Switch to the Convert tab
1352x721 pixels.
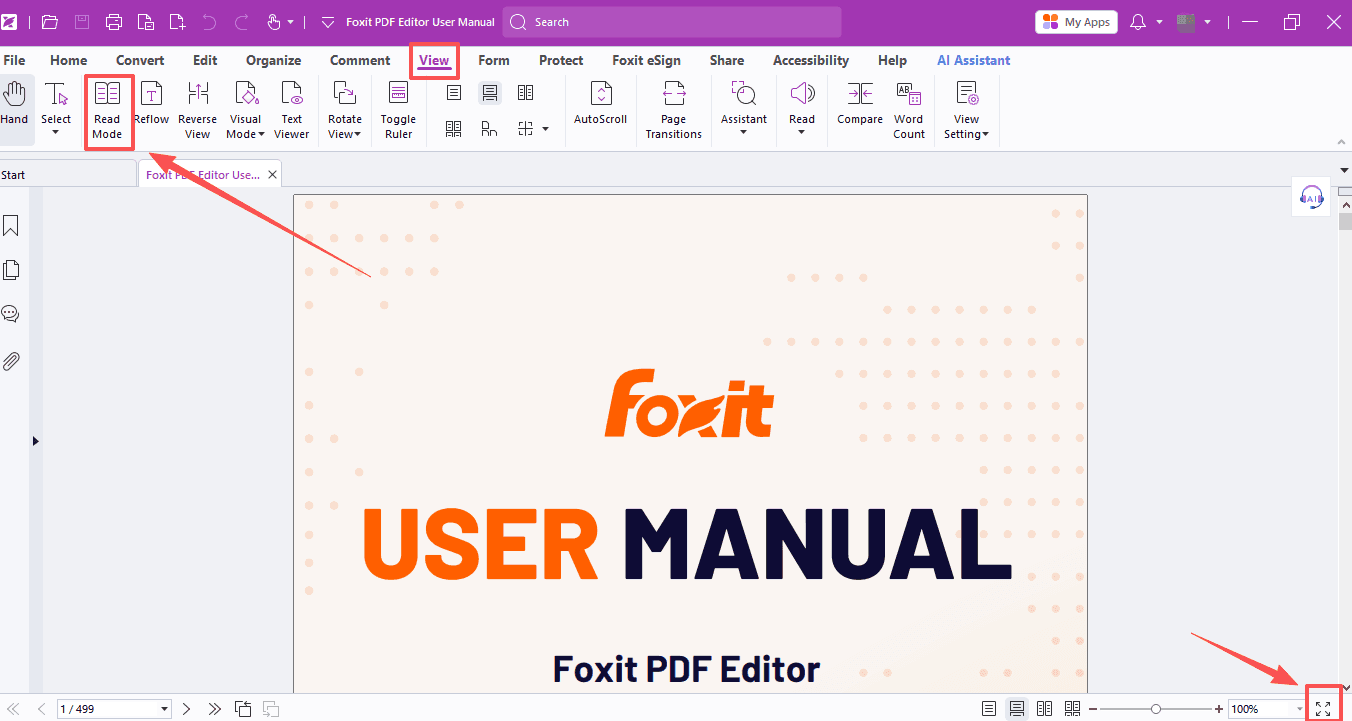tap(140, 60)
